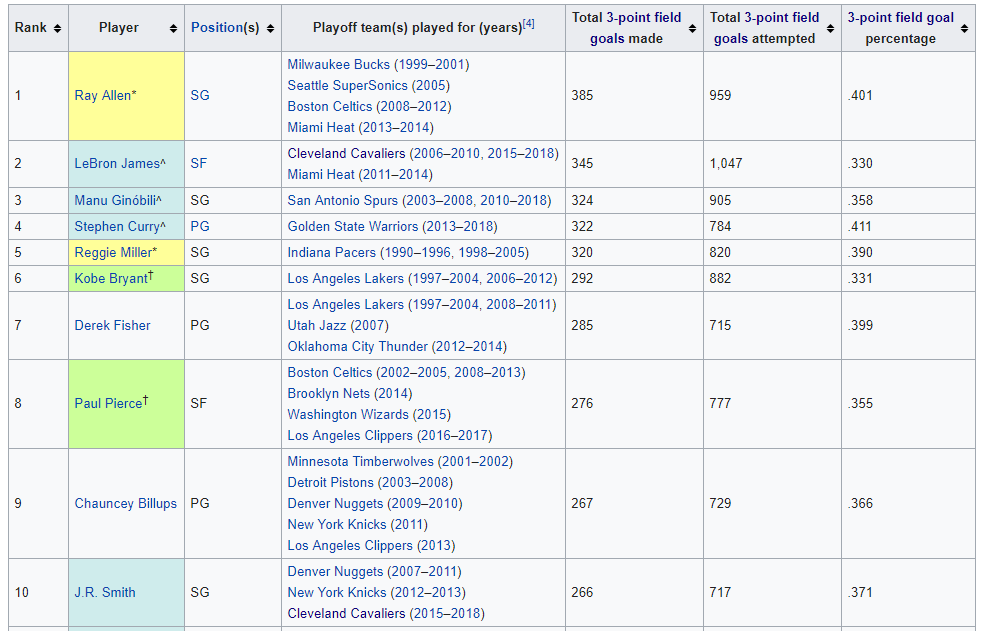Viewport: 982px width, 631px height.
Task: Open Oklahoma City Thunder team link
Action: [x=358, y=347]
